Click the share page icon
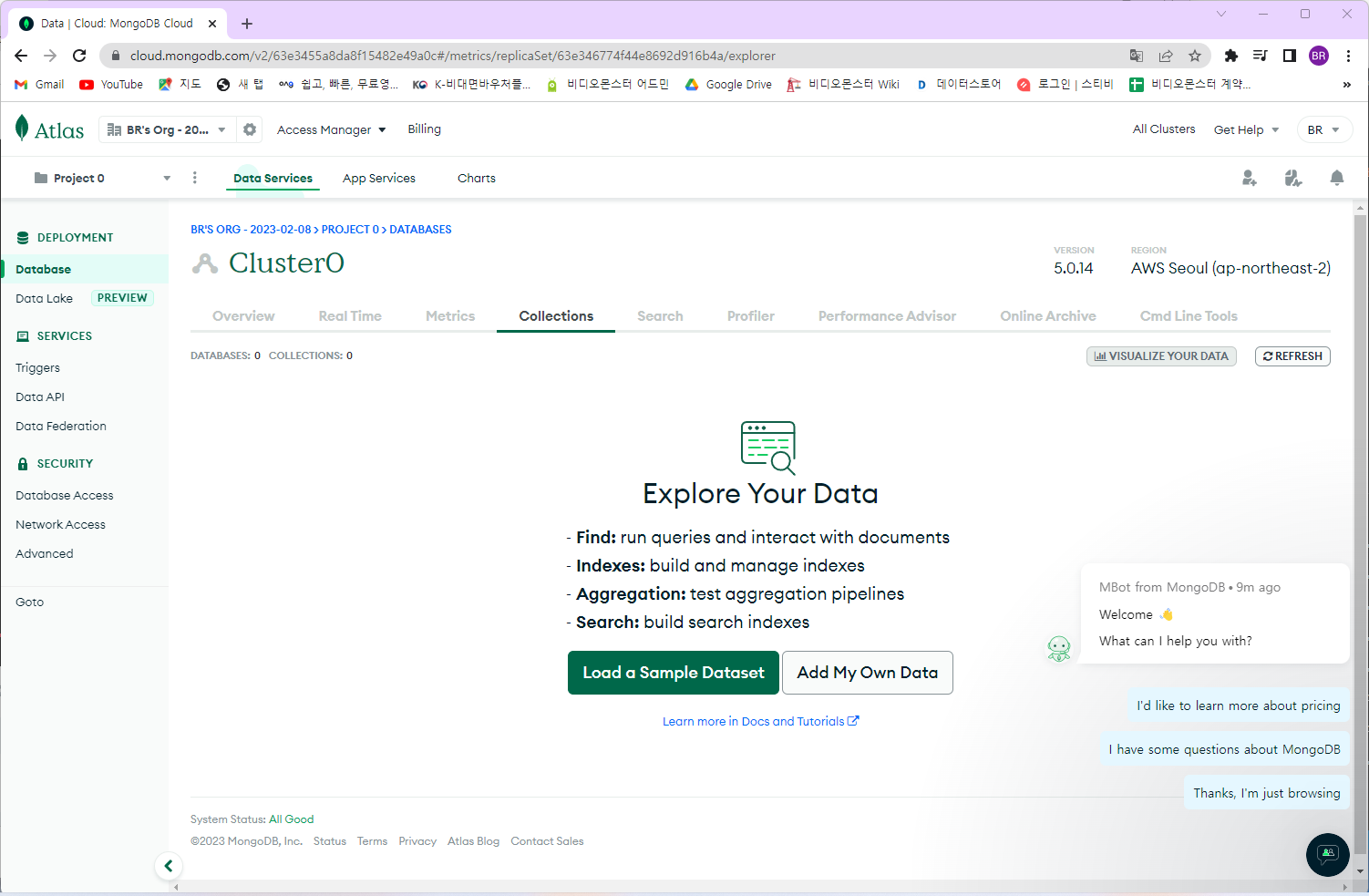 tap(1166, 56)
